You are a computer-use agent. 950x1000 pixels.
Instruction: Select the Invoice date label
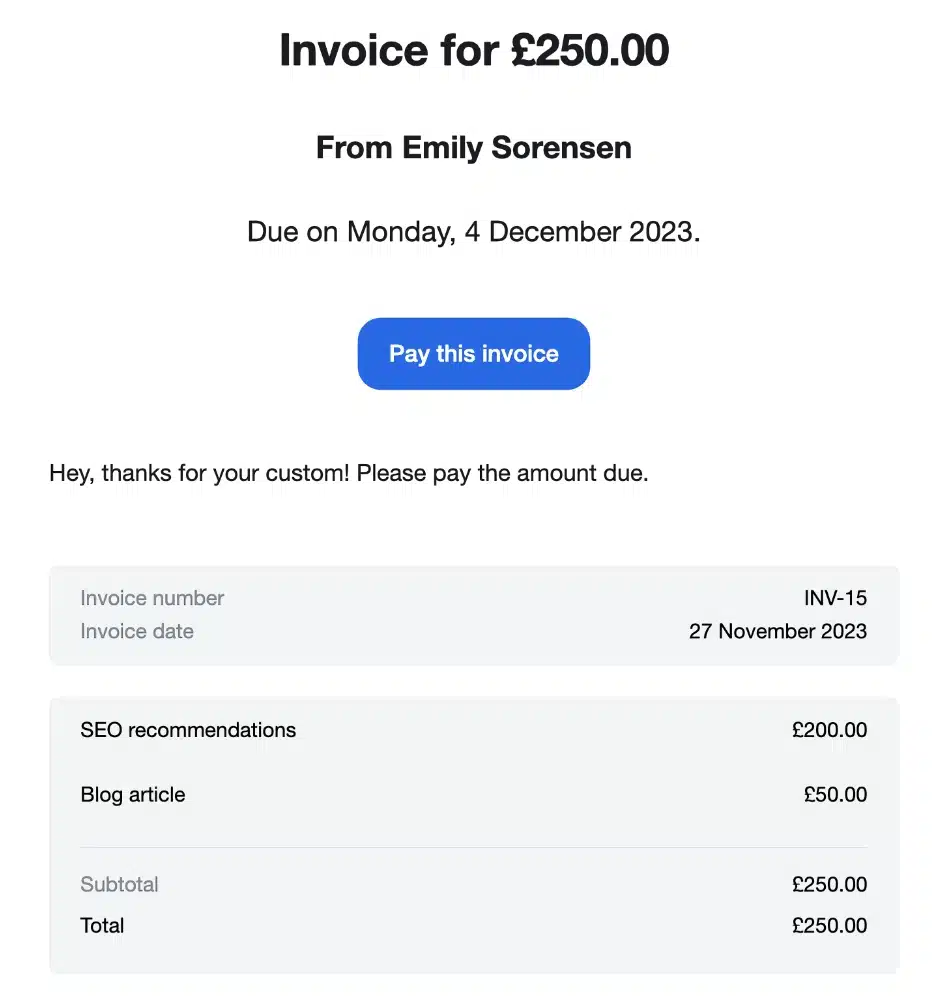coord(137,631)
